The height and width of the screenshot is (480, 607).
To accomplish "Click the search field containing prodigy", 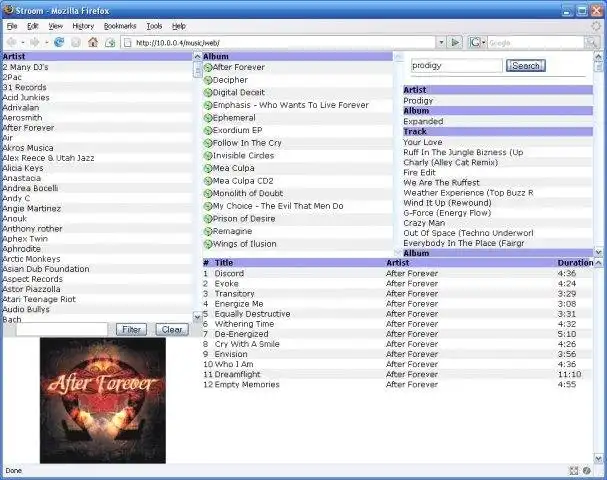I will (457, 66).
